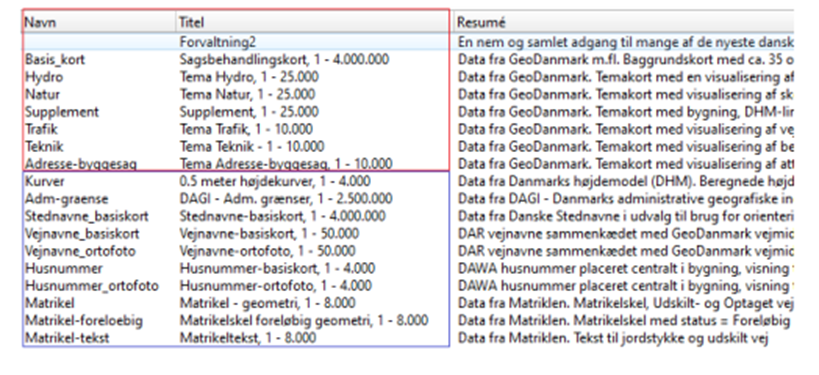Click title 'Matrikeltekst, 1 - 8.000'
The width and height of the screenshot is (819, 375).
pyautogui.click(x=248, y=338)
